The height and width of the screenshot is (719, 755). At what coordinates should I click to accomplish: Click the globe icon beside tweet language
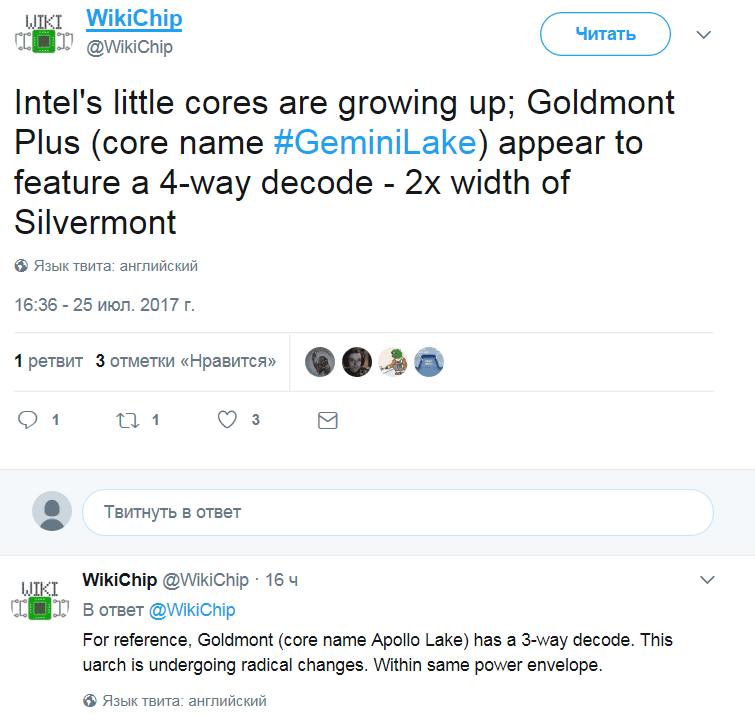click(21, 267)
